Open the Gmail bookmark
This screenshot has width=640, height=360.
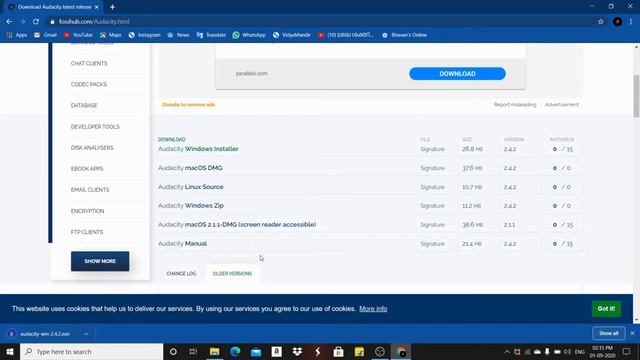click(45, 35)
